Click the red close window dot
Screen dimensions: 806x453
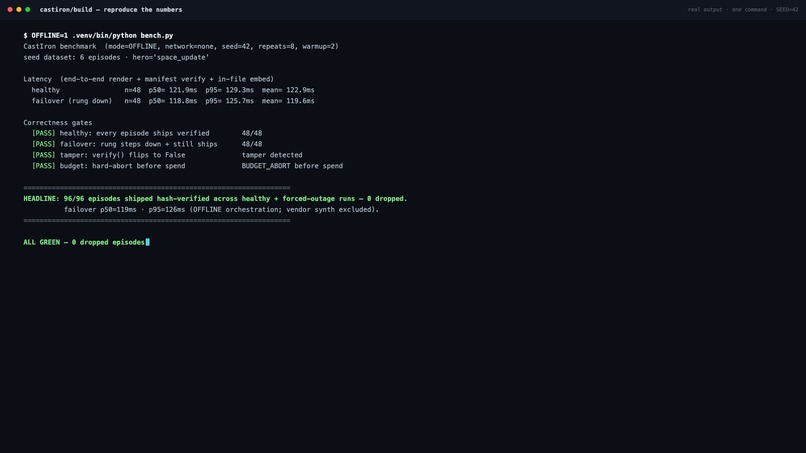10,10
